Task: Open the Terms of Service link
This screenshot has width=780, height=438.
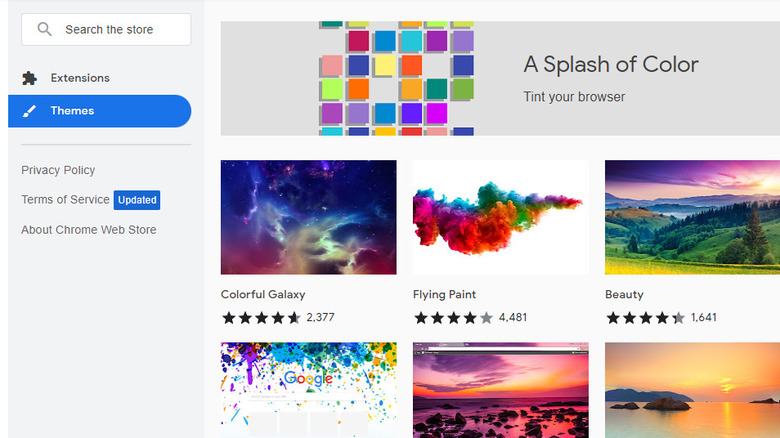Action: coord(65,200)
